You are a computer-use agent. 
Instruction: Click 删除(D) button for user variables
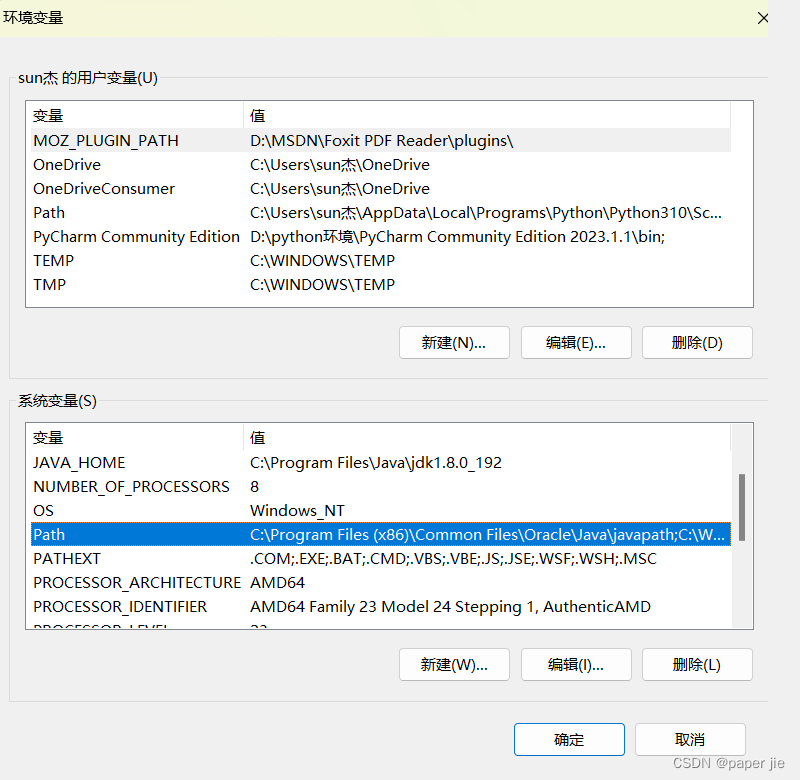(697, 343)
